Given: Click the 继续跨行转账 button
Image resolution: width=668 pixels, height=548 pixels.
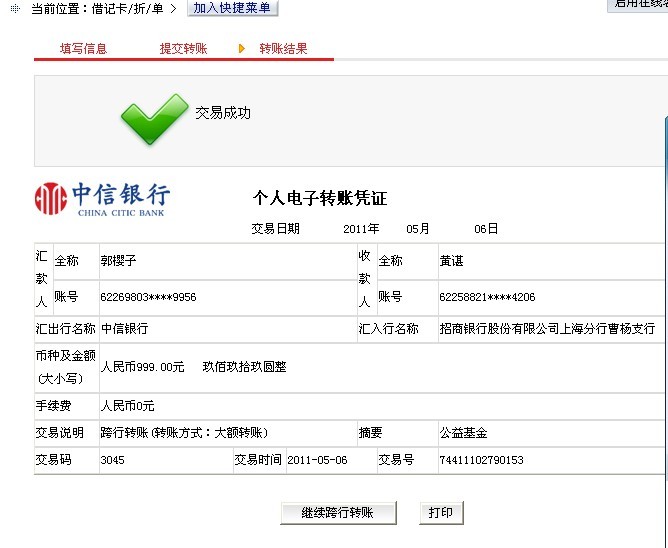Looking at the screenshot, I should pos(338,513).
